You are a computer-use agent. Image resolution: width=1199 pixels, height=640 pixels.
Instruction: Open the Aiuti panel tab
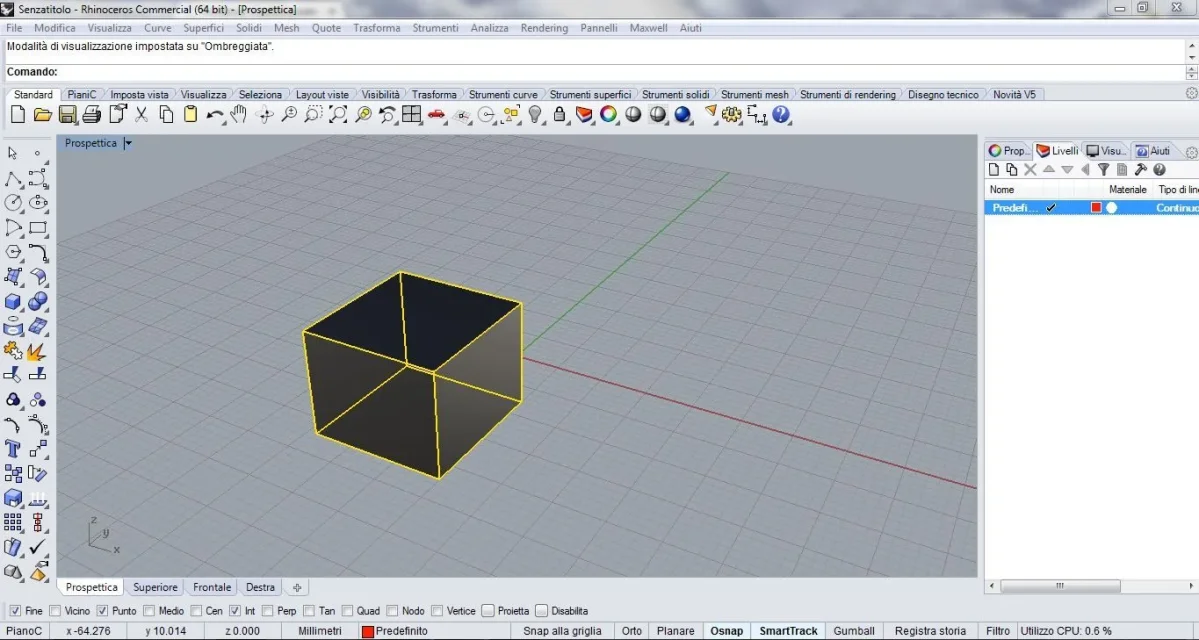pos(1153,151)
